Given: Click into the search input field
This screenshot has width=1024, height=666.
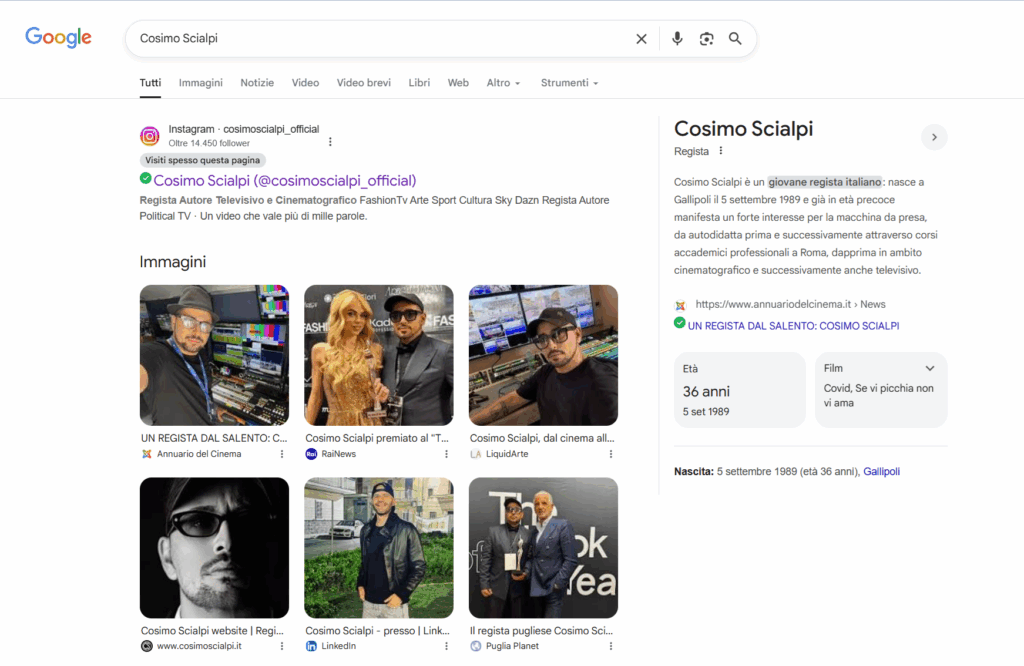Looking at the screenshot, I should pos(380,39).
